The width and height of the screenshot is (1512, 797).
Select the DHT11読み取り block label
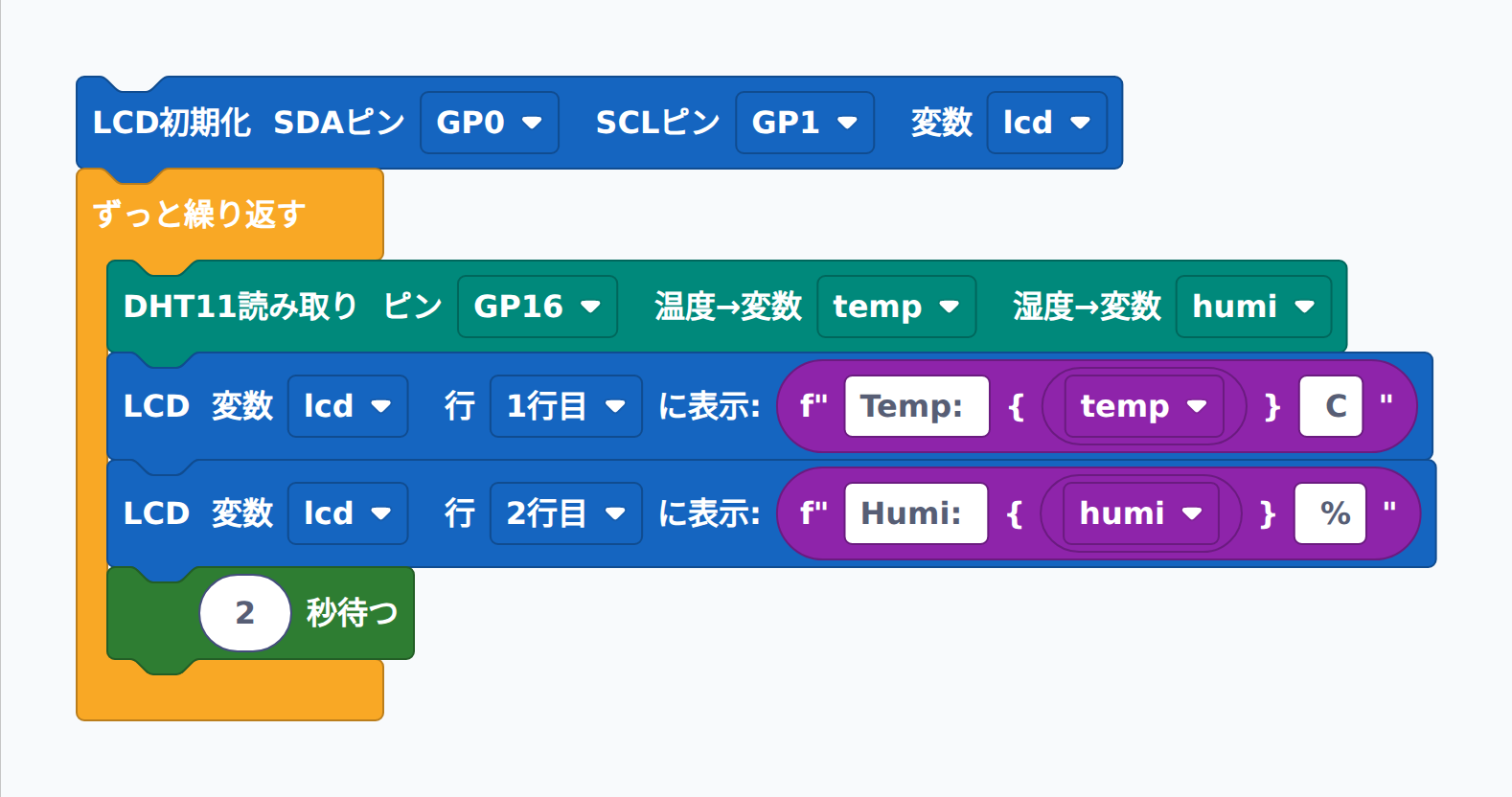click(x=240, y=307)
